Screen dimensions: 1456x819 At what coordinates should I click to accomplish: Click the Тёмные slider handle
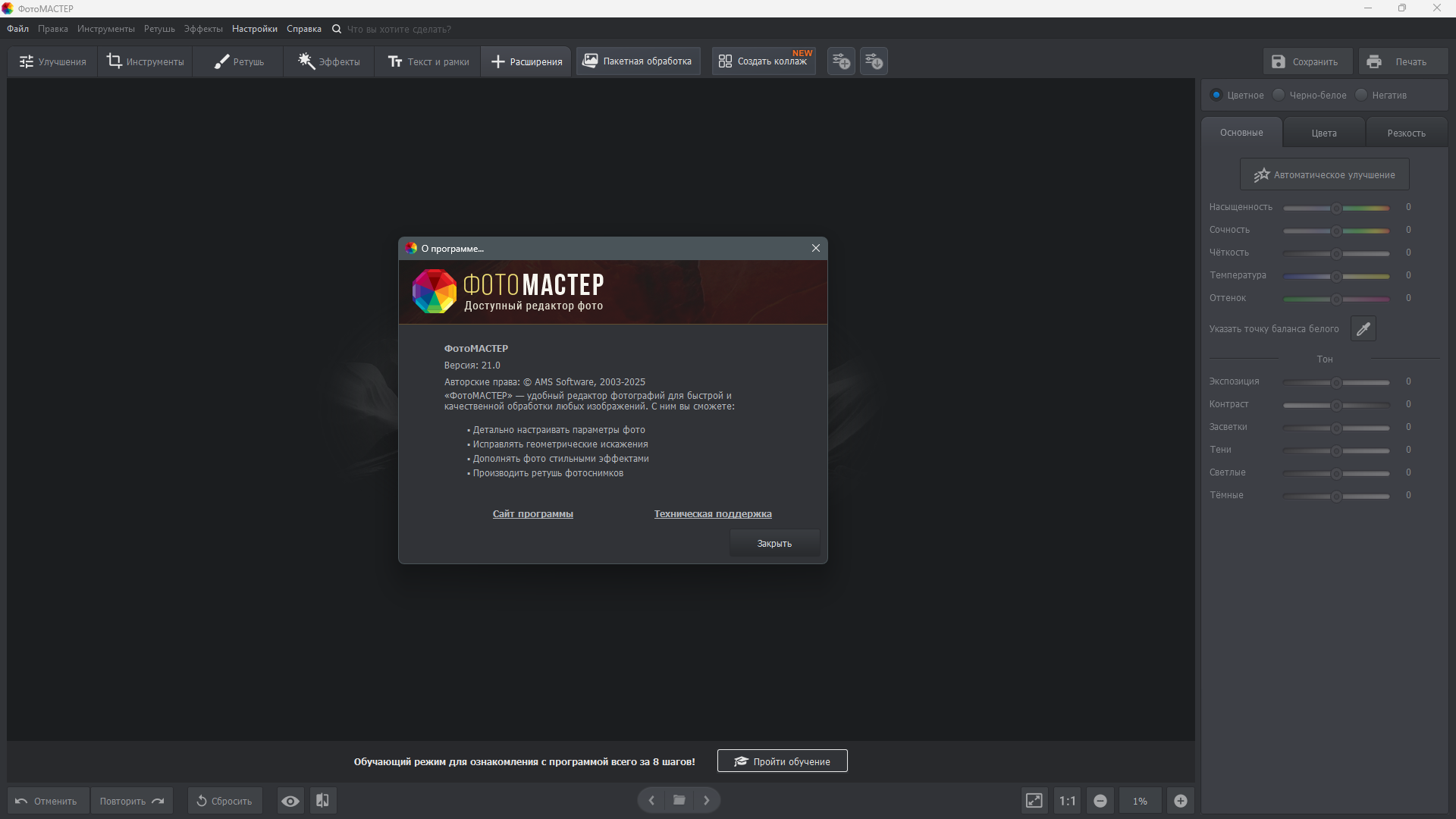coord(1336,496)
